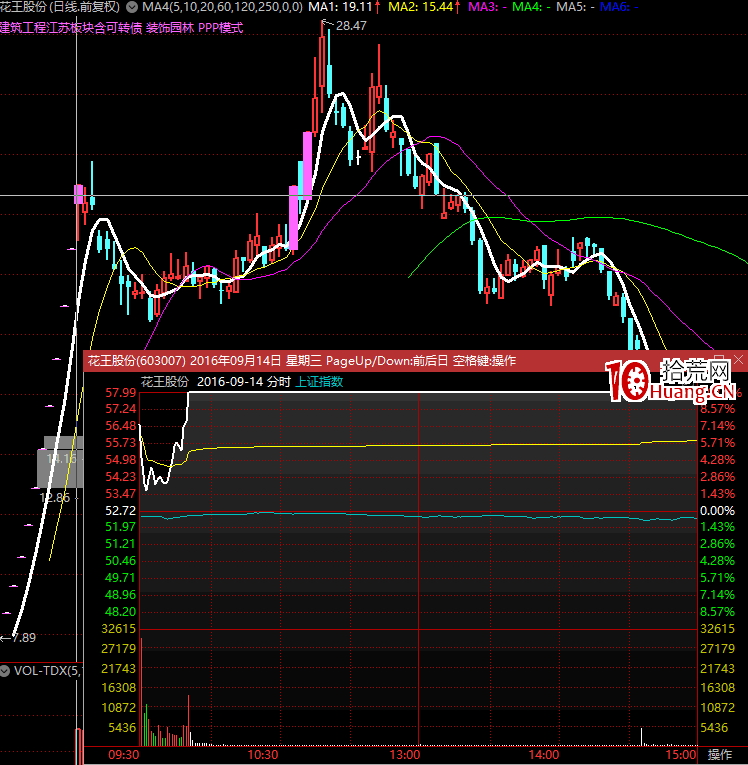
Task: Click the green MA4 indicator label
Action: click(526, 7)
